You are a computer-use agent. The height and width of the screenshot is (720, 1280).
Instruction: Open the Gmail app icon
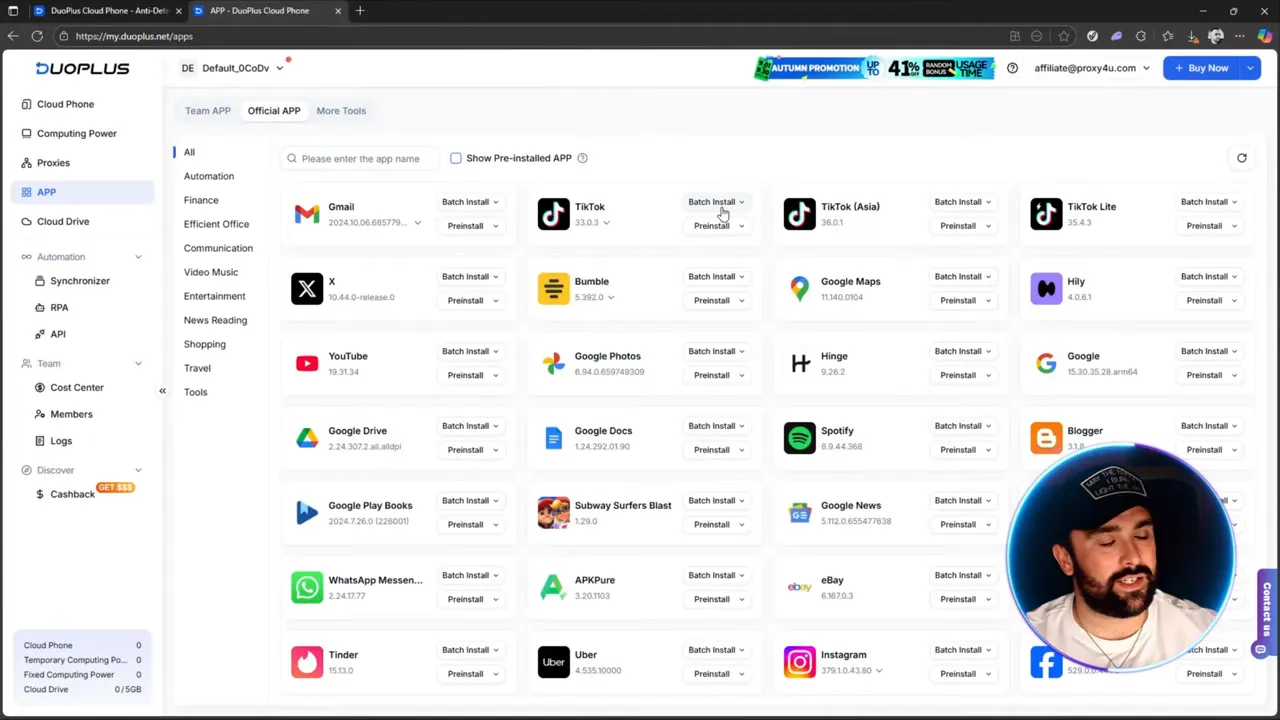coord(307,214)
